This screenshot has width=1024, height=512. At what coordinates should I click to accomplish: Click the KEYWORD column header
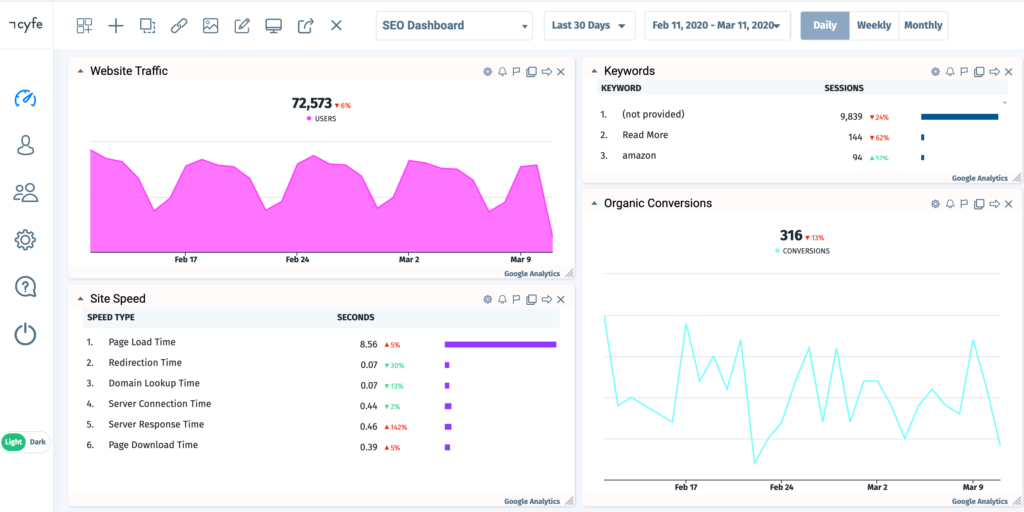(x=621, y=88)
